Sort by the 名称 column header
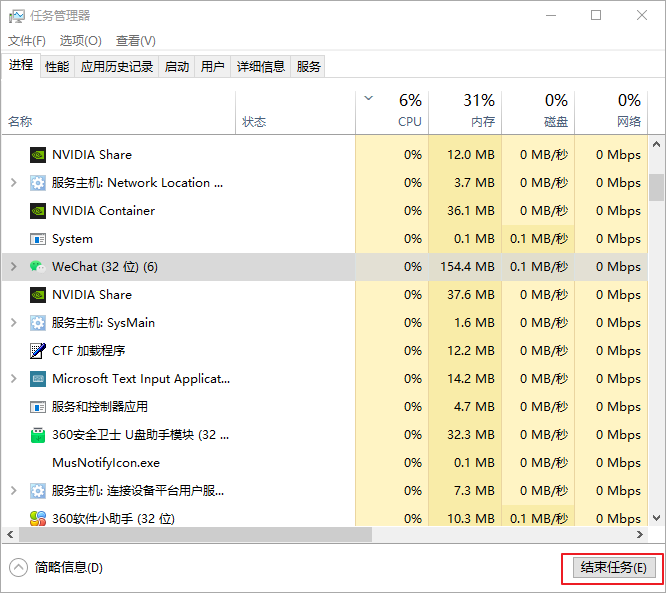666x593 pixels. 119,113
